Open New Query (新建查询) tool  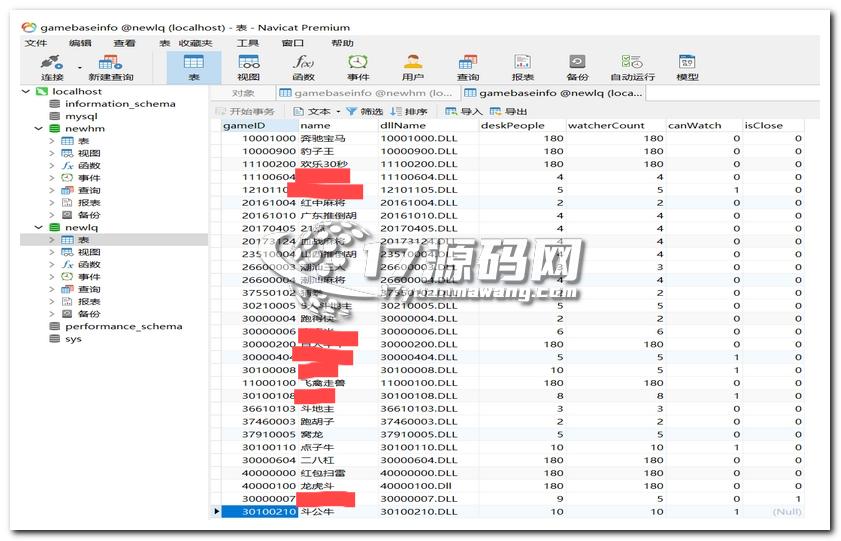click(x=110, y=67)
